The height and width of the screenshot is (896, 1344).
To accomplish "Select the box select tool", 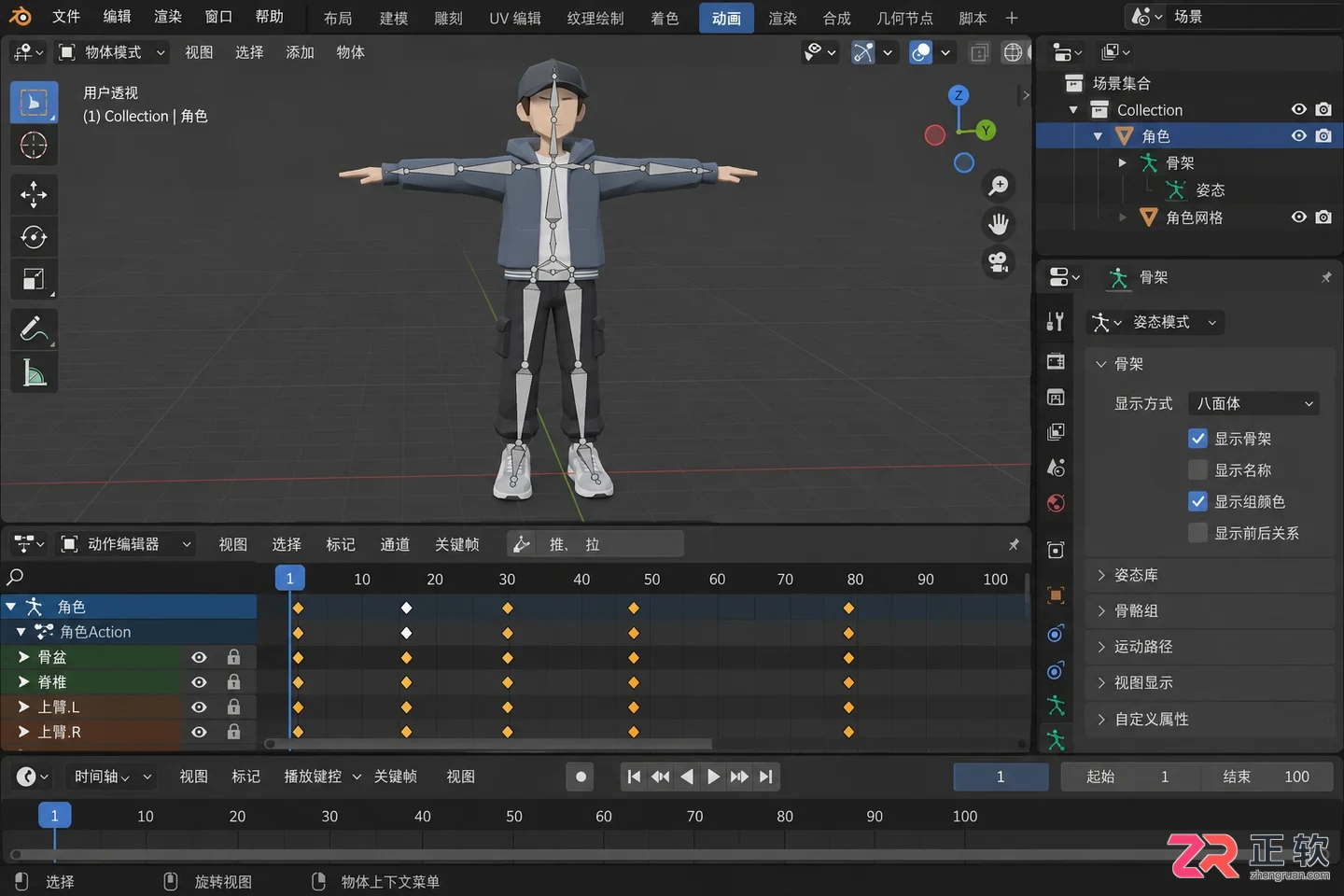I will point(34,103).
